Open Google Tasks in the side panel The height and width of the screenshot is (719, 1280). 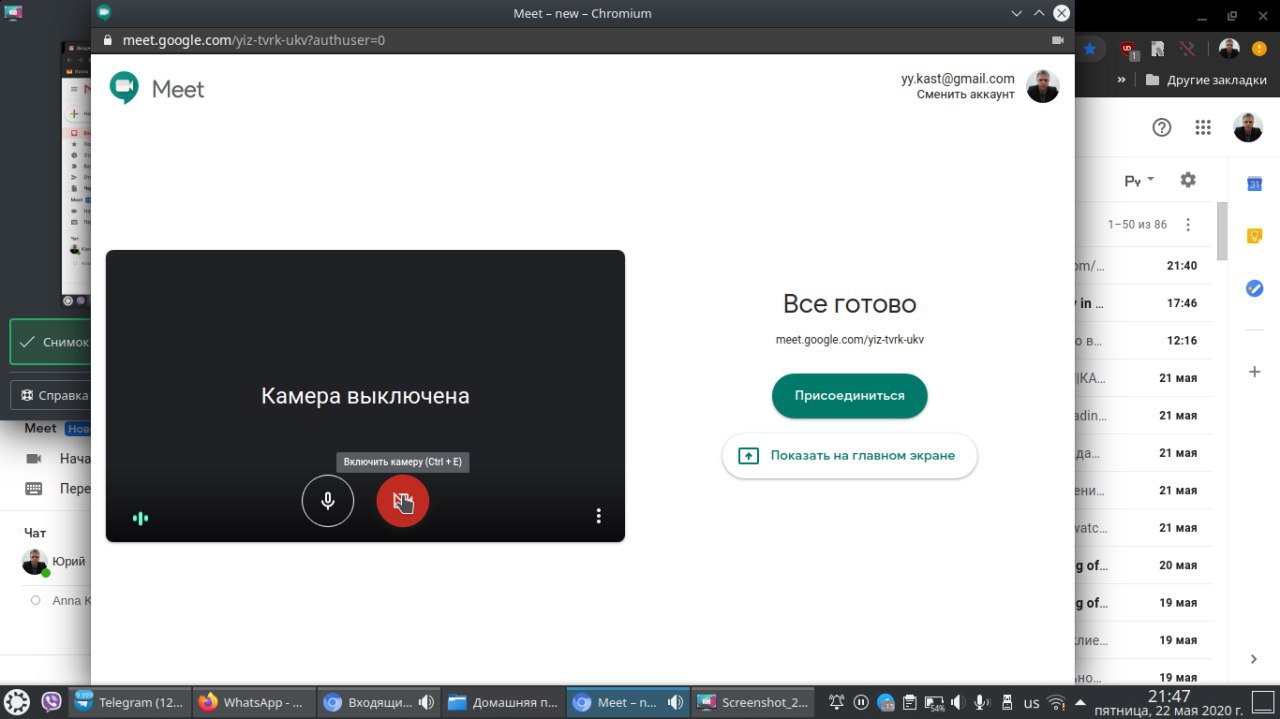click(x=1254, y=288)
